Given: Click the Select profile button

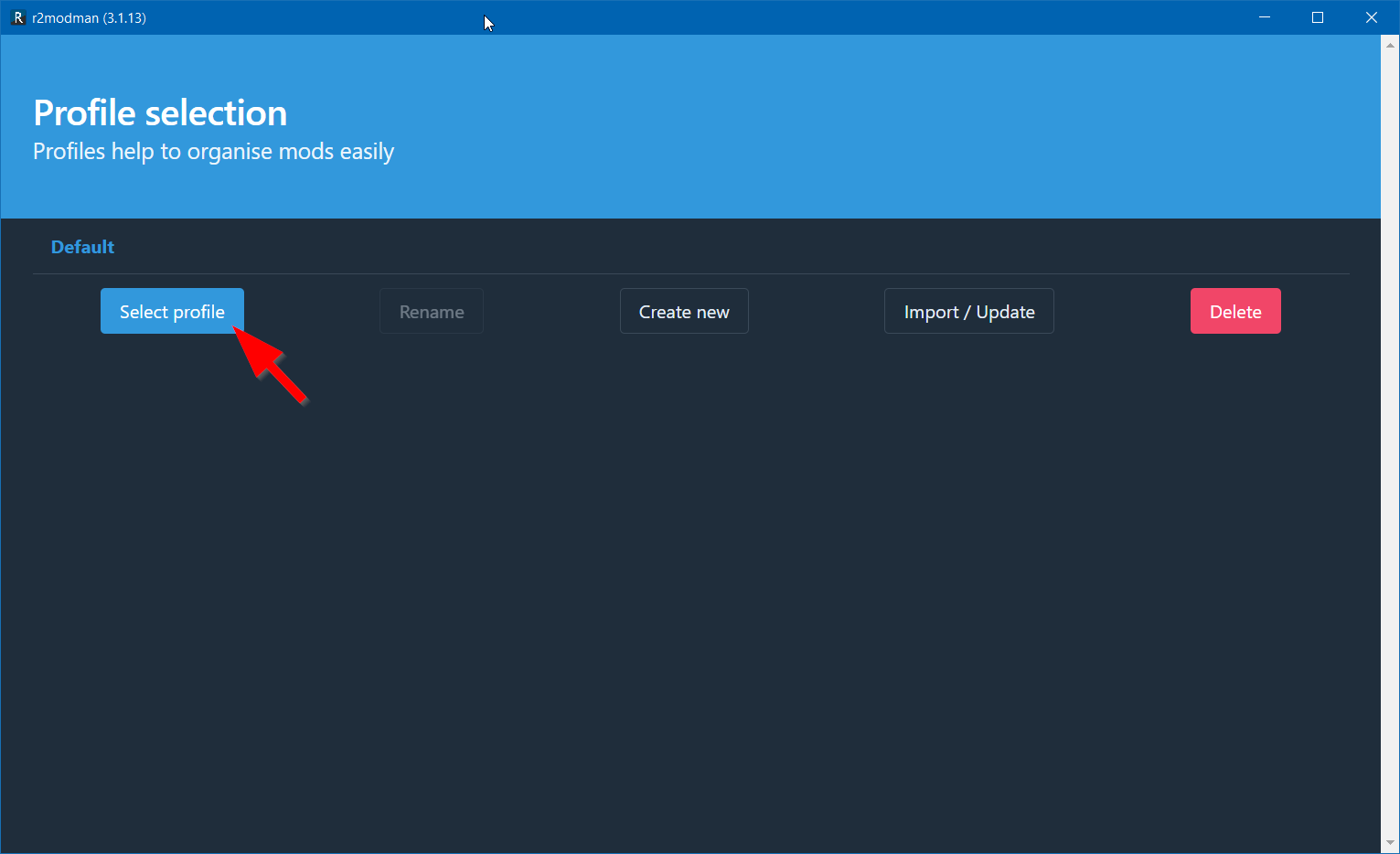Looking at the screenshot, I should (172, 311).
